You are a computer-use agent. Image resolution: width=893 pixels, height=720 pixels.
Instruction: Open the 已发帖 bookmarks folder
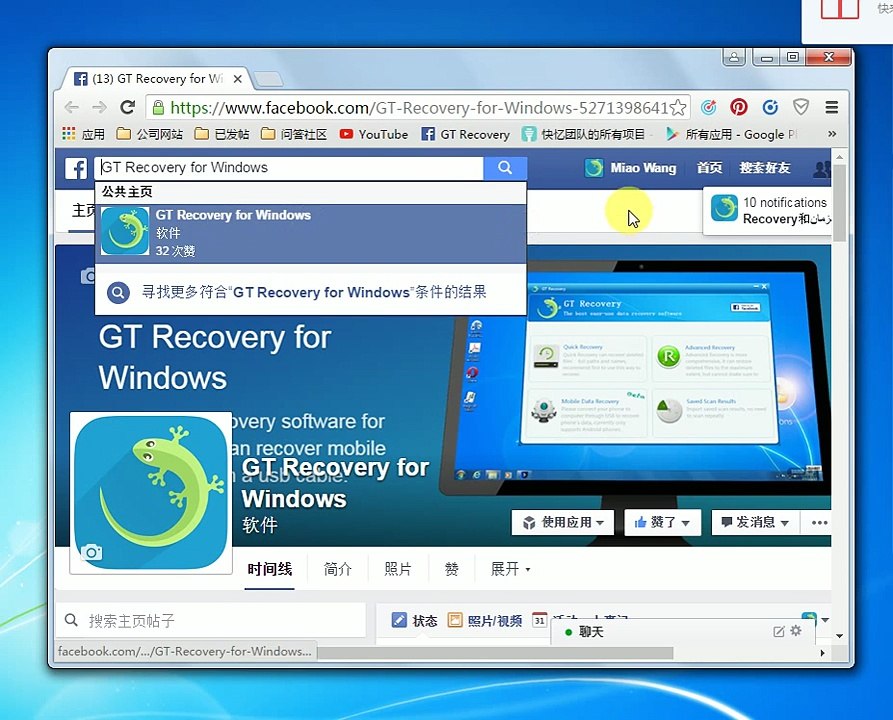(x=222, y=134)
